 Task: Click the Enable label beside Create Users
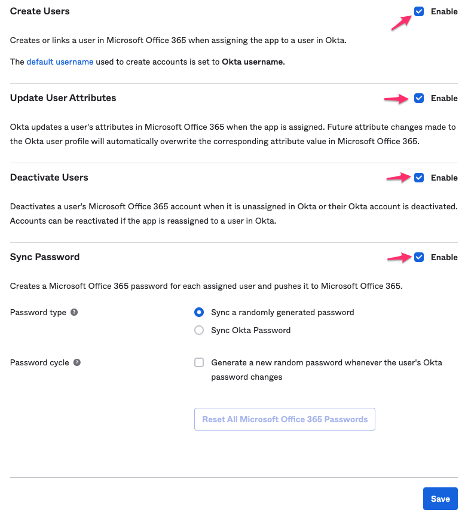[444, 12]
